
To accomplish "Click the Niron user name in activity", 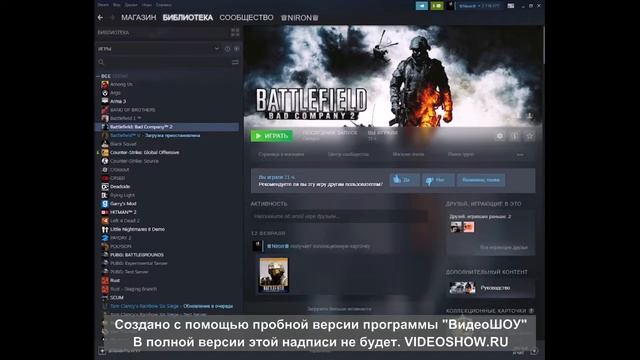I will pyautogui.click(x=278, y=246).
